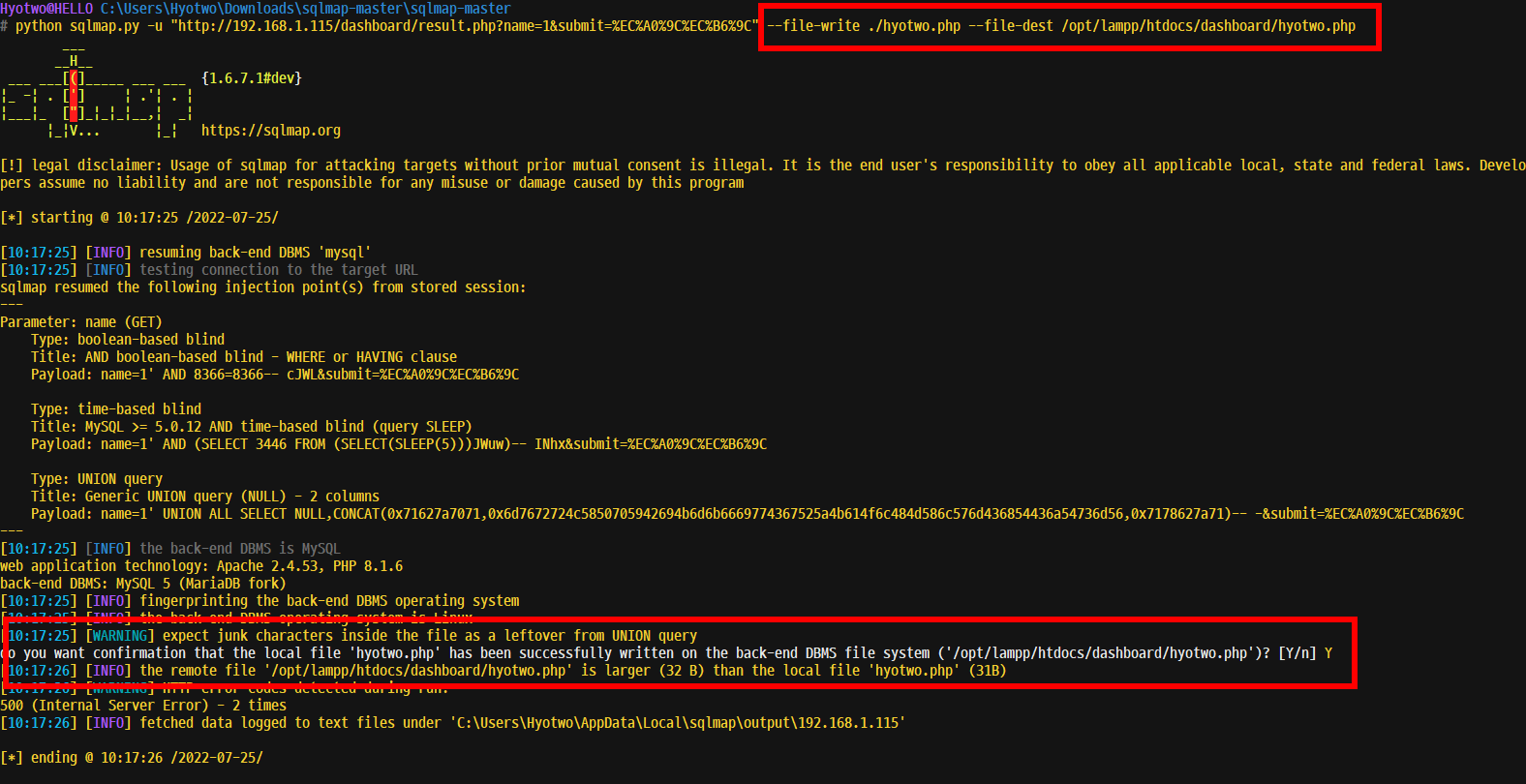Click 'Title: AND boolean-based blind - WHERE or HAVING clause'
The image size is (1526, 784).
click(244, 357)
